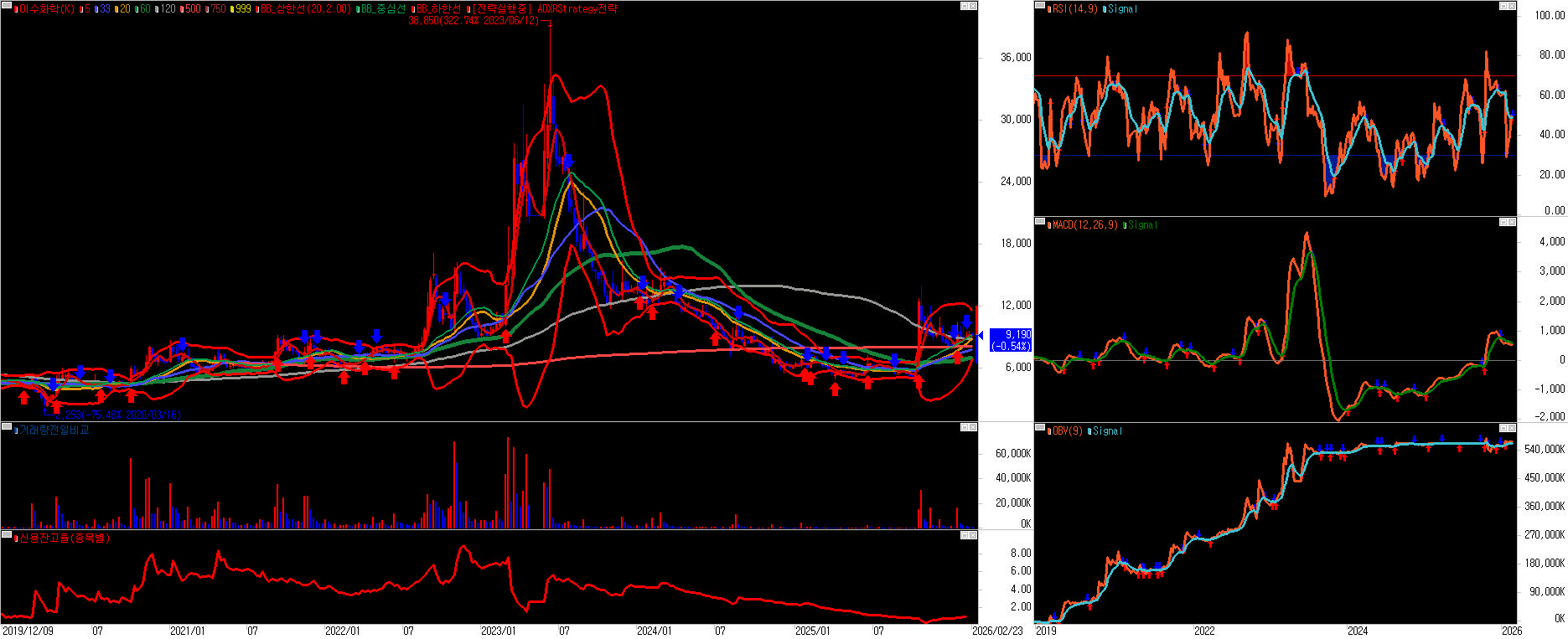This screenshot has height=639, width=1568.
Task: Click the blue color marker for 33 average
Action: click(x=96, y=9)
